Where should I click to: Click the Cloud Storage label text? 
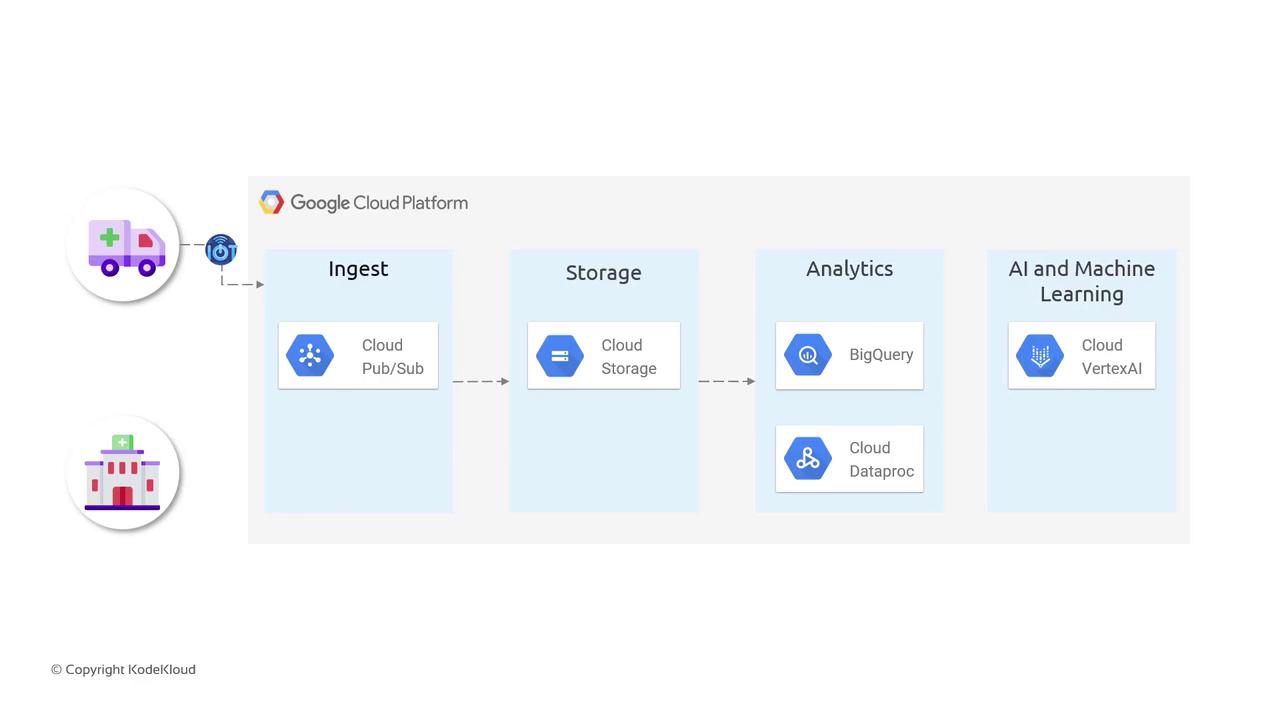click(628, 357)
